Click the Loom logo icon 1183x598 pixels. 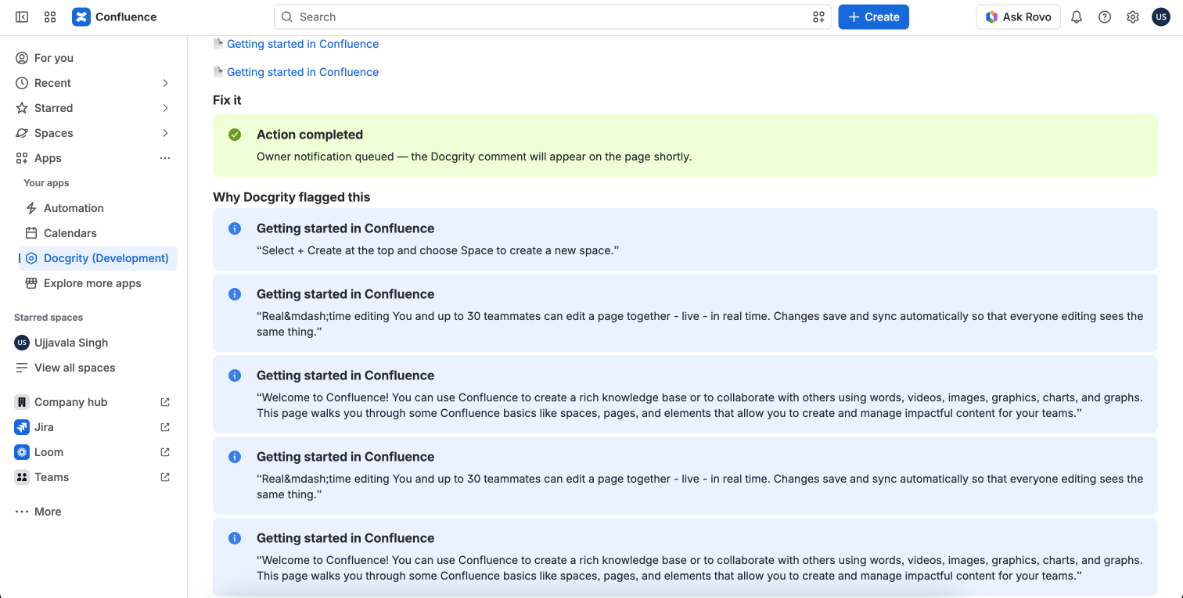coord(22,452)
